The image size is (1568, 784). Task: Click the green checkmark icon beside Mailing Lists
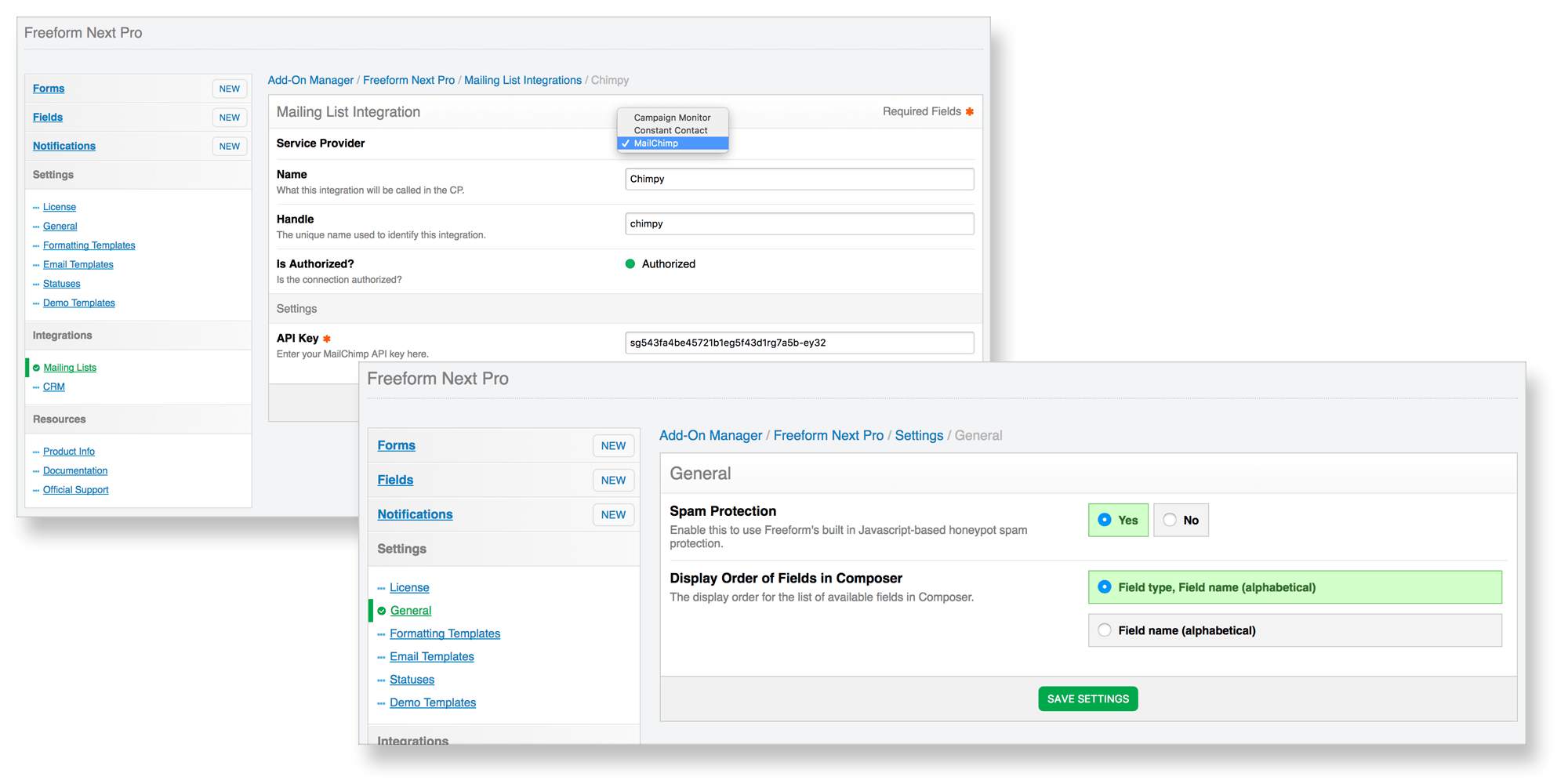[36, 368]
